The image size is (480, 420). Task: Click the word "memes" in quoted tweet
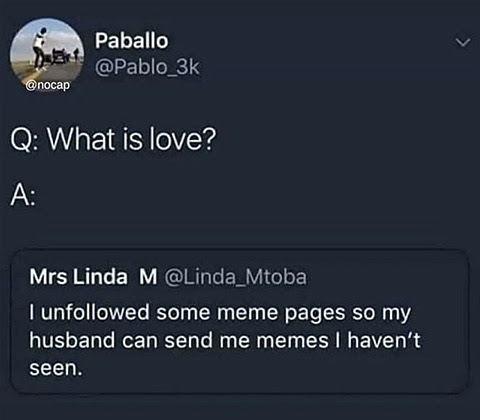pos(292,341)
